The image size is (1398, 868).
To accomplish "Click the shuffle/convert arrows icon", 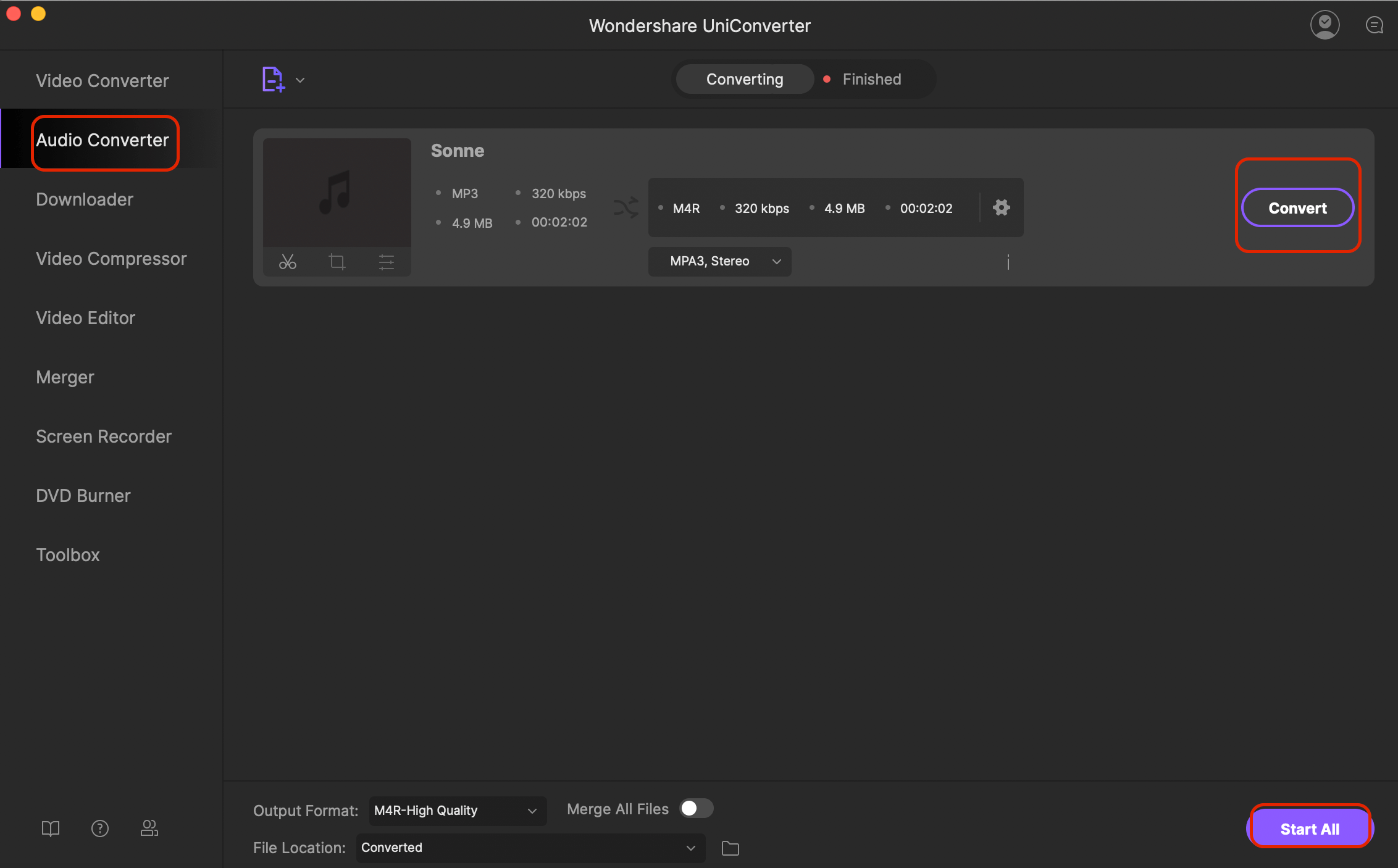I will pos(623,207).
